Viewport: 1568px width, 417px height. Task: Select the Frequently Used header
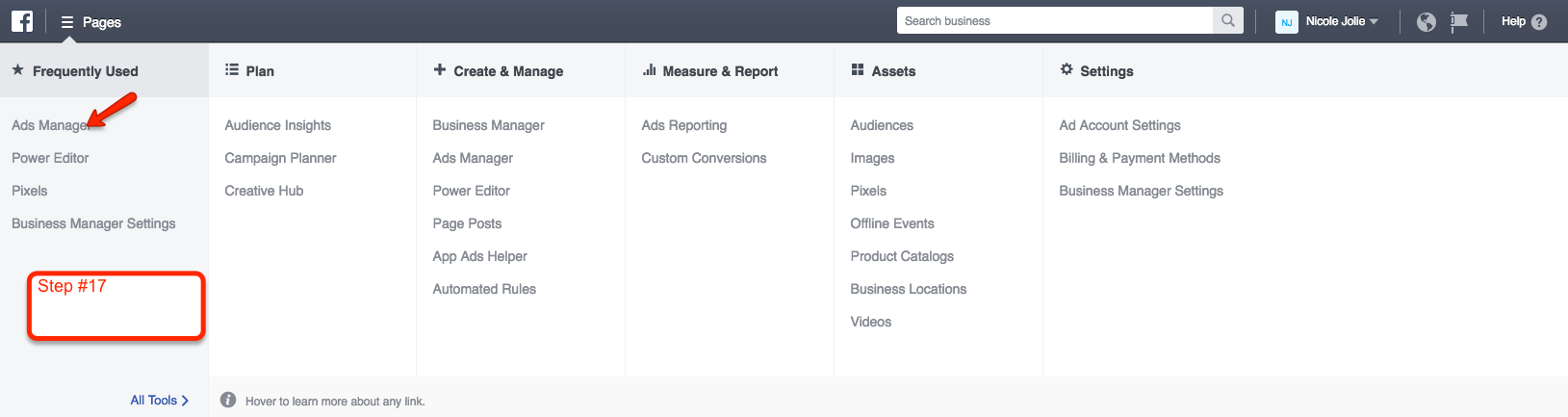coord(86,71)
